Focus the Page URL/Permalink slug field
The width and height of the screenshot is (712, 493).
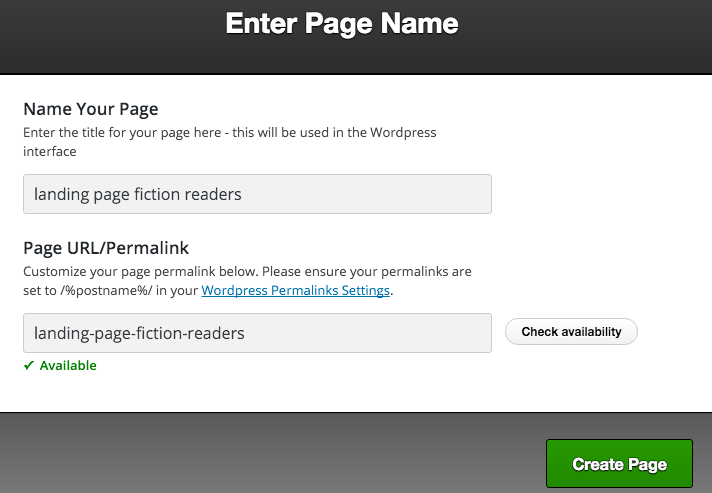257,333
